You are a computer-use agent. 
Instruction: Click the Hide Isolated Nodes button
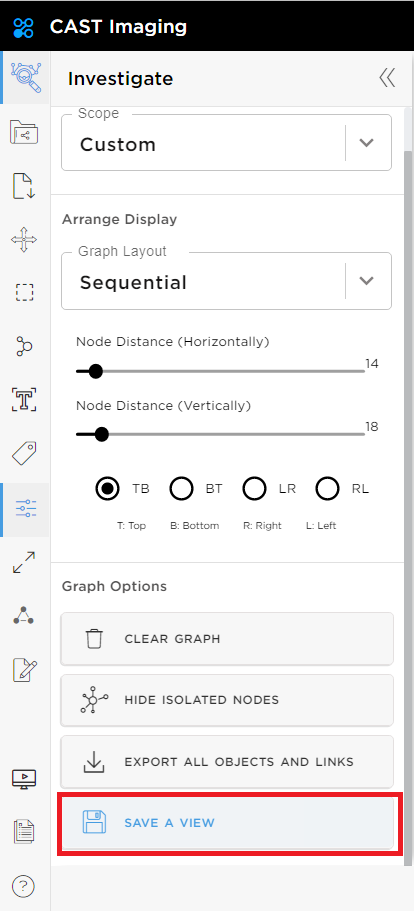tap(227, 700)
